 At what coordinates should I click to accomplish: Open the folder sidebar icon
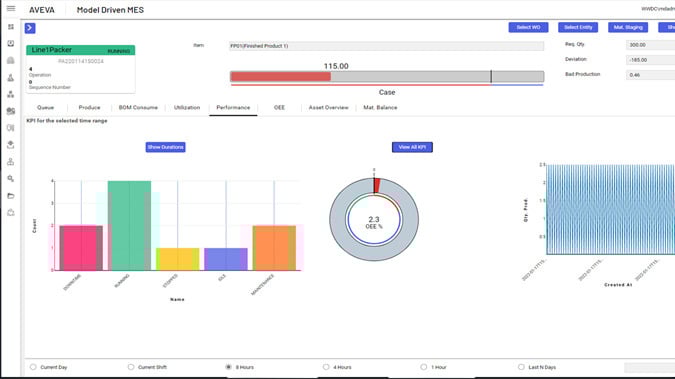pos(11,196)
